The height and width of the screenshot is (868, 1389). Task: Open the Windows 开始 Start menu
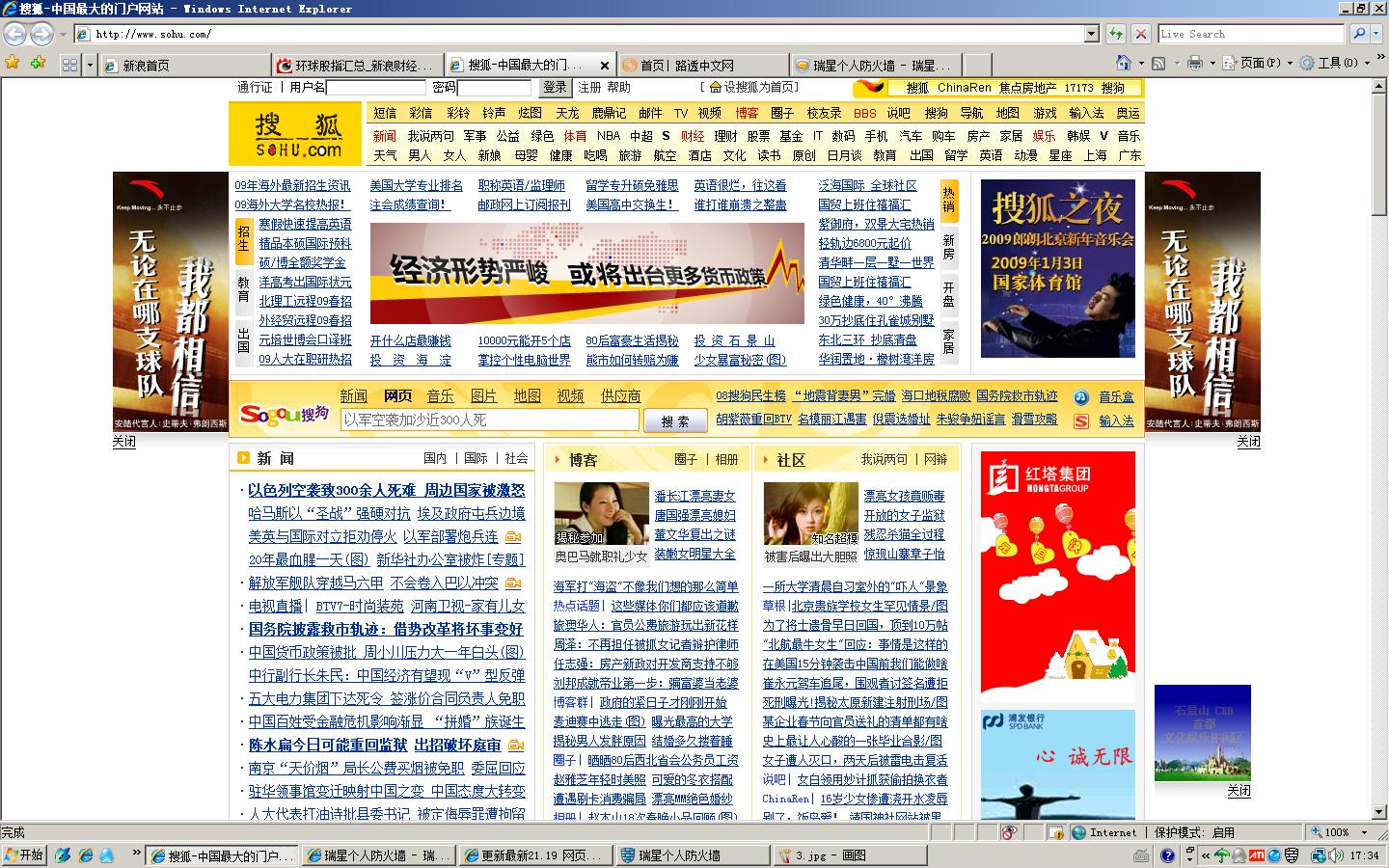pos(24,855)
